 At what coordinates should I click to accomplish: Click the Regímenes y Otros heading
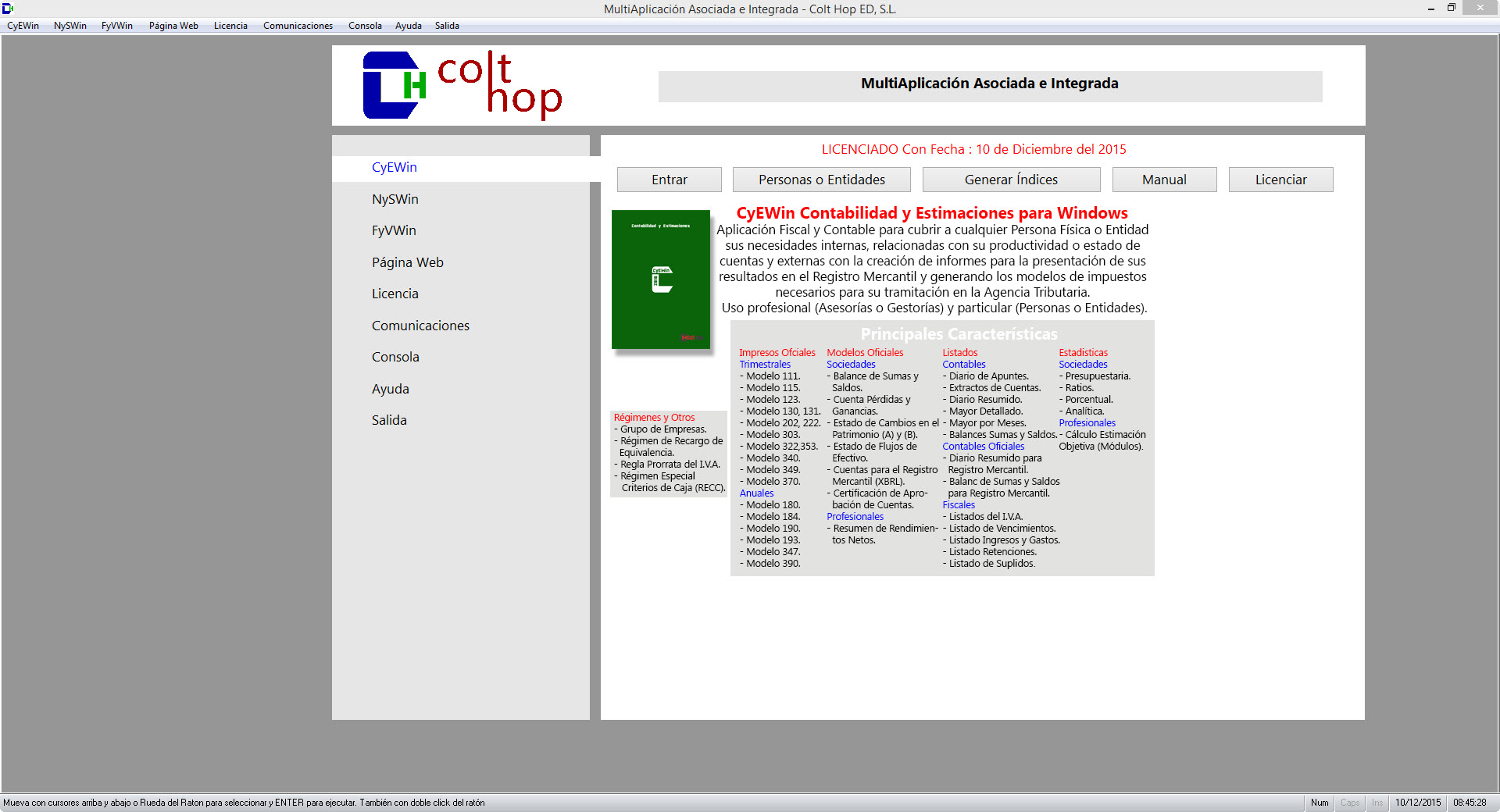[x=654, y=418]
